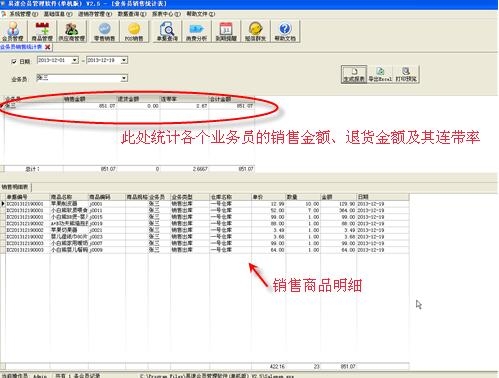
Task: Open 单据查询 document search icon
Action: pyautogui.click(x=167, y=31)
